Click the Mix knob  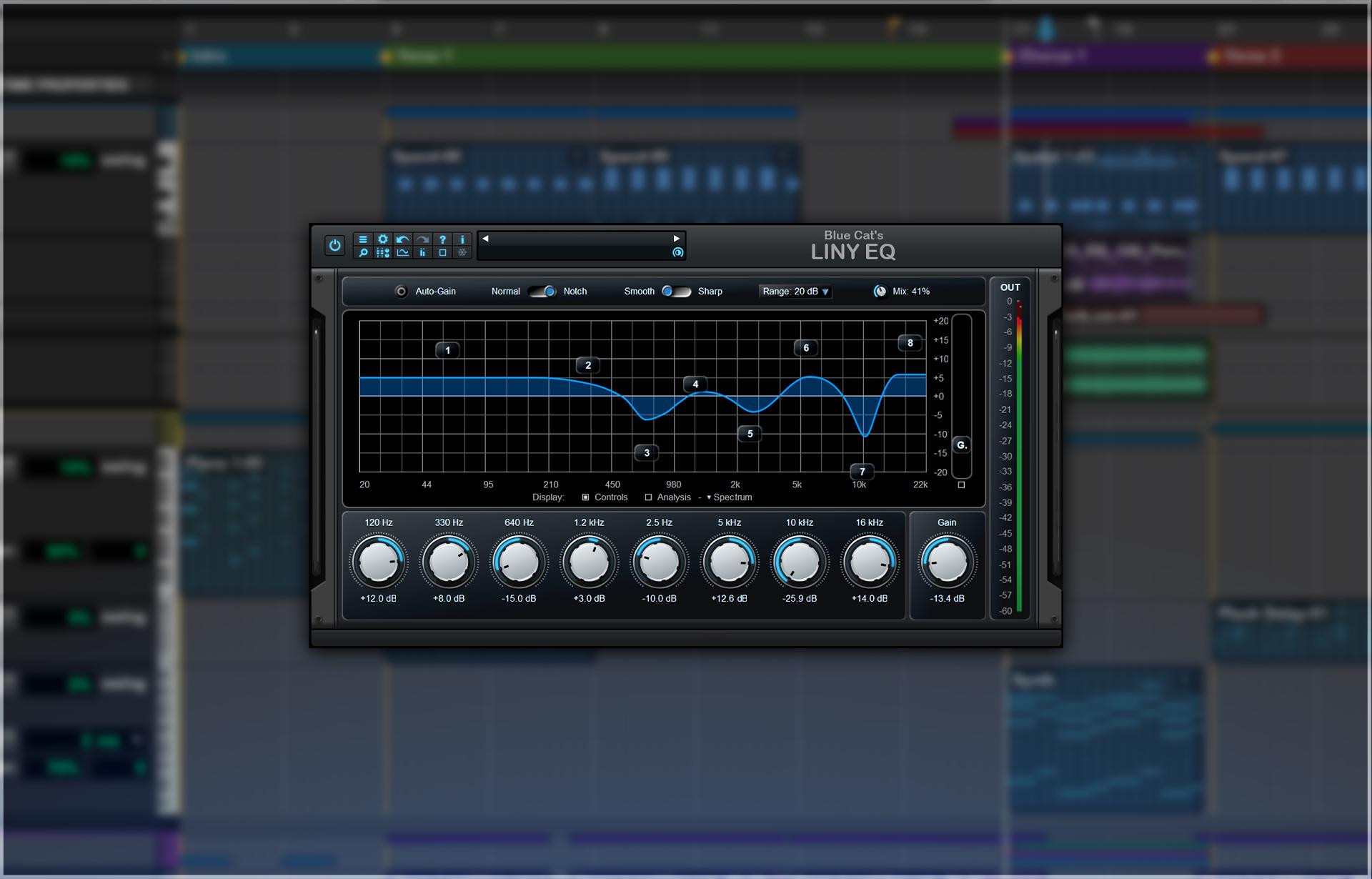pos(880,292)
